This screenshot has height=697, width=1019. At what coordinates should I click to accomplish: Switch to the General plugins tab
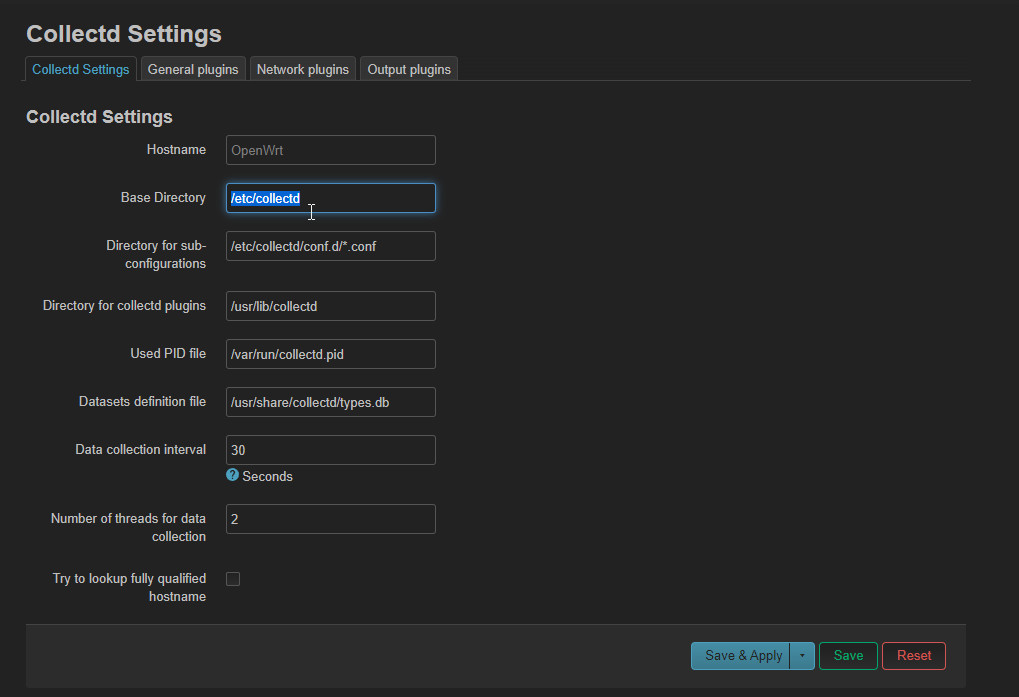[x=193, y=69]
